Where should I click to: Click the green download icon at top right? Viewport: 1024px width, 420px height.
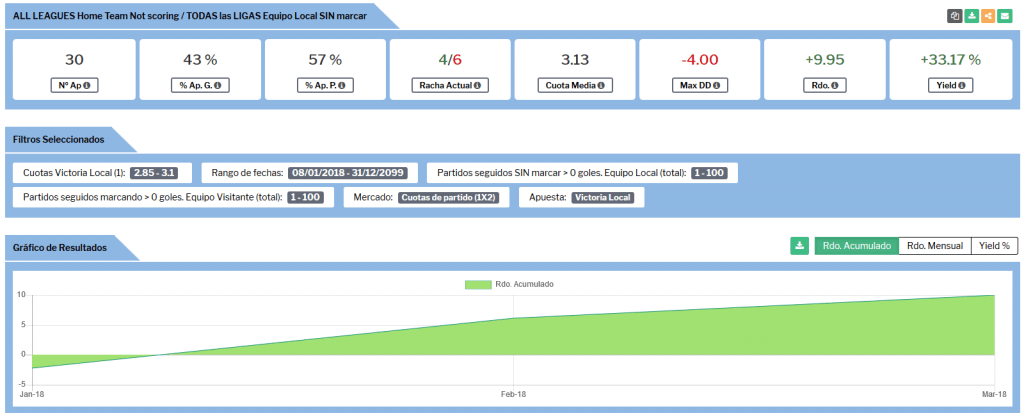[x=972, y=16]
